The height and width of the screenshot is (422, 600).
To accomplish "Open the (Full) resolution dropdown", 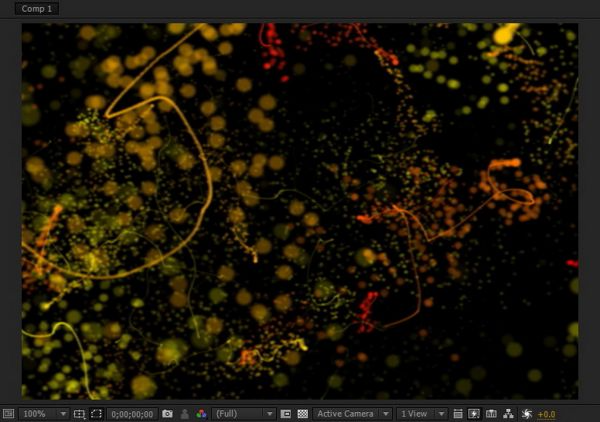I will tap(243, 414).
